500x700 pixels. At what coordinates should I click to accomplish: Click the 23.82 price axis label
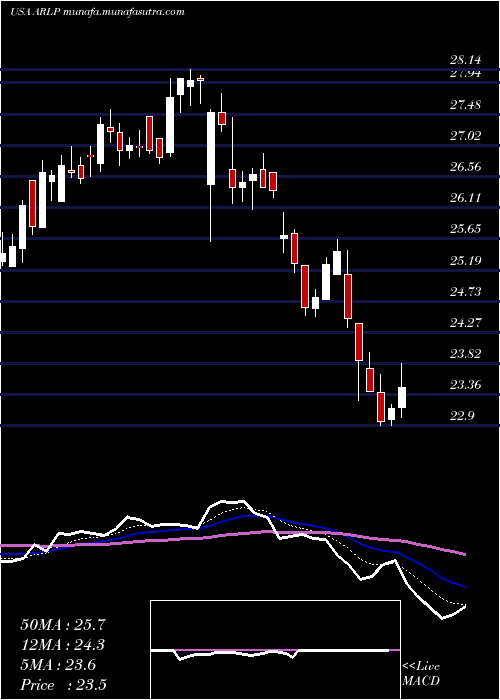tap(466, 354)
